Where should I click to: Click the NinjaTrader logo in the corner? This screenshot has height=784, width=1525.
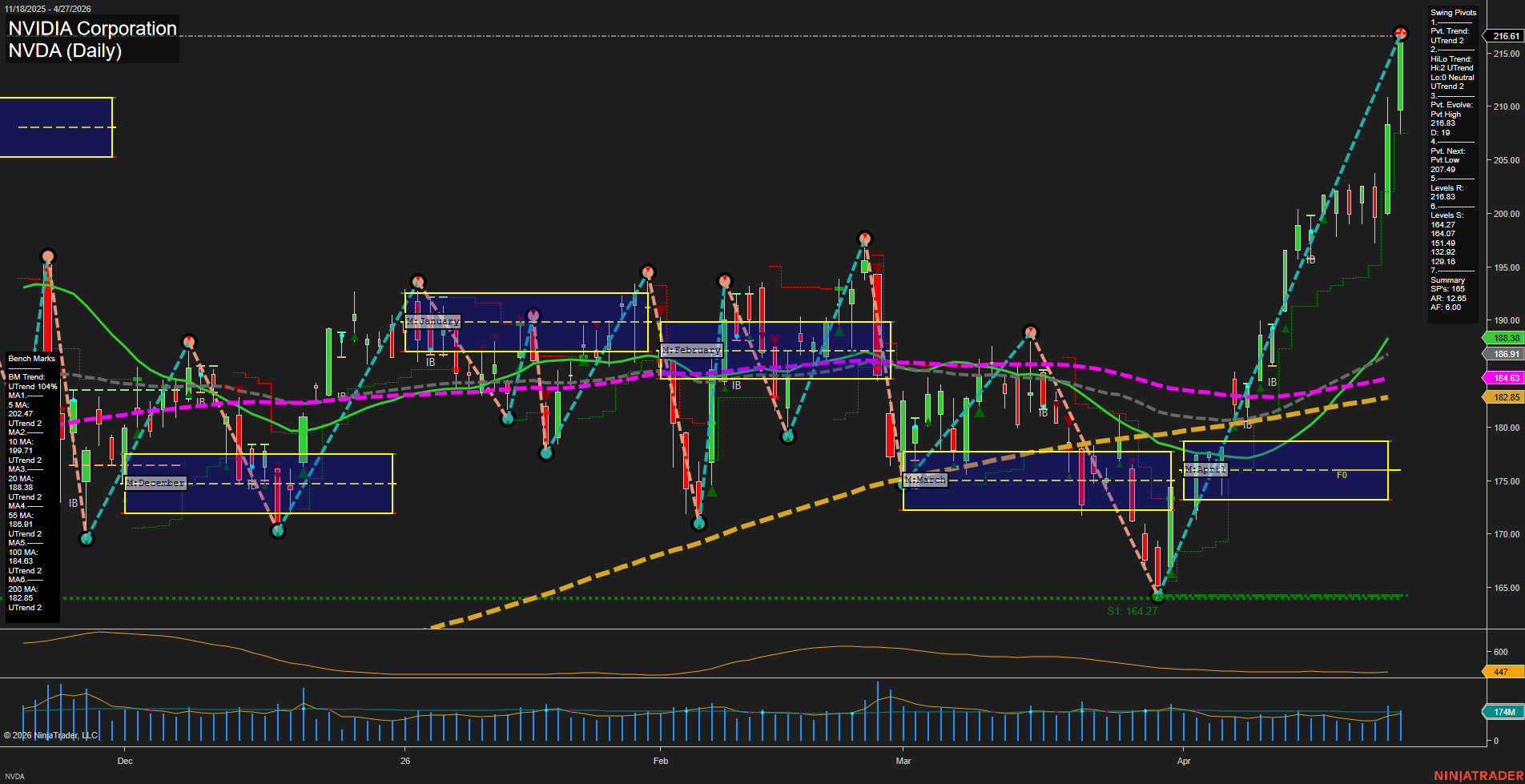1477,775
